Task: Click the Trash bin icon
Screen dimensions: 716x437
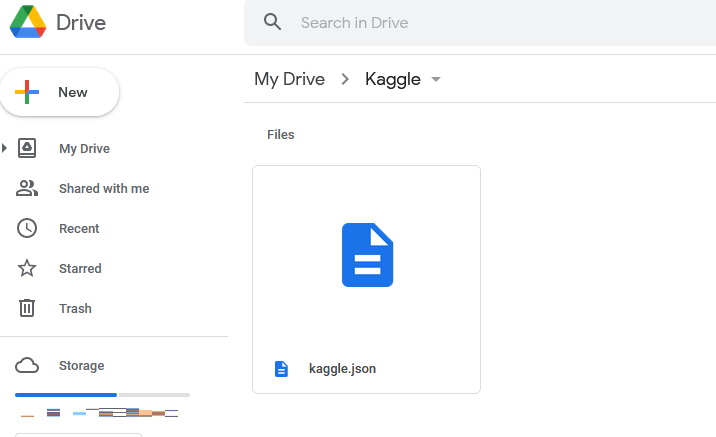Action: pos(27,308)
